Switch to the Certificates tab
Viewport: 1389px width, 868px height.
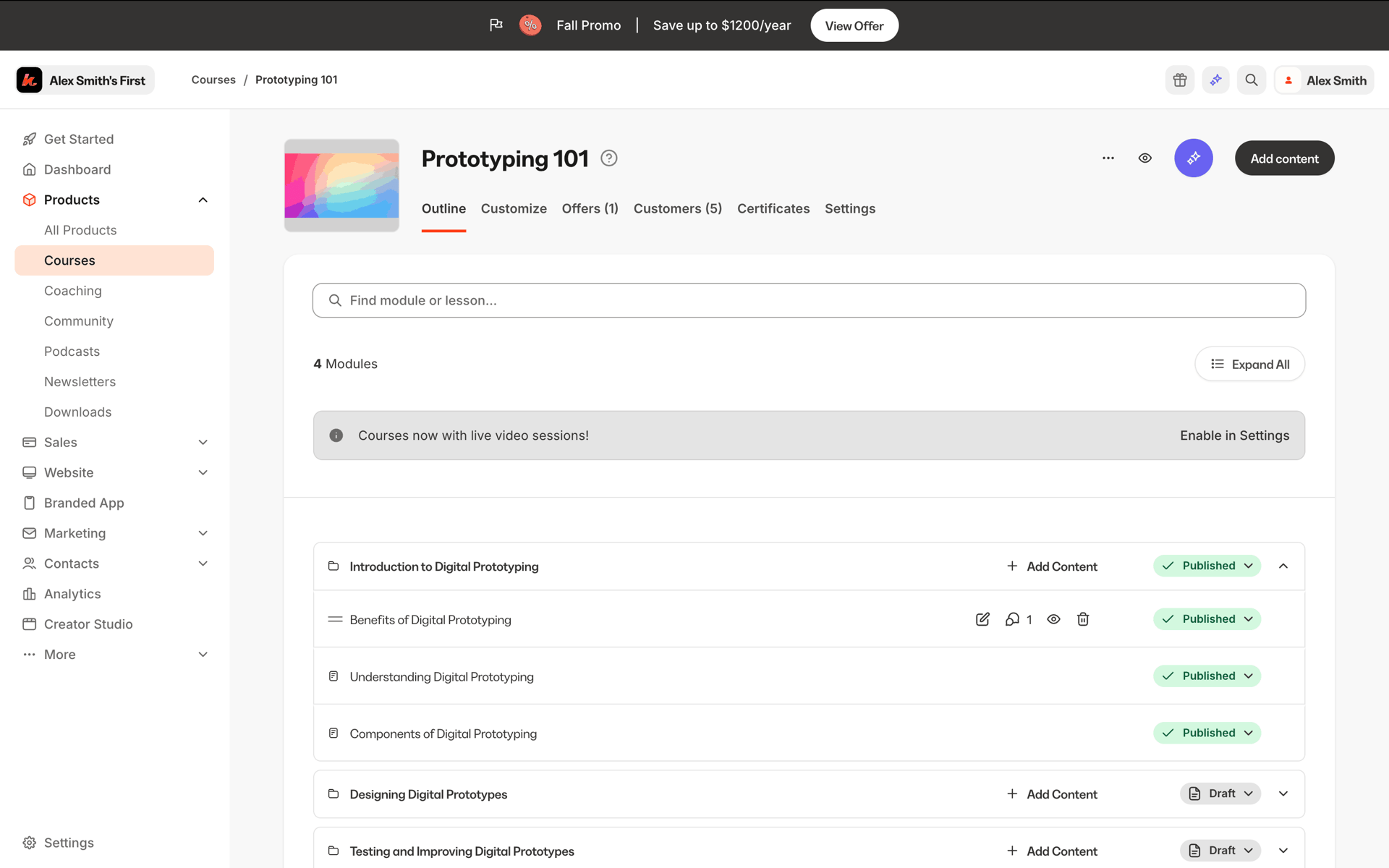point(773,208)
